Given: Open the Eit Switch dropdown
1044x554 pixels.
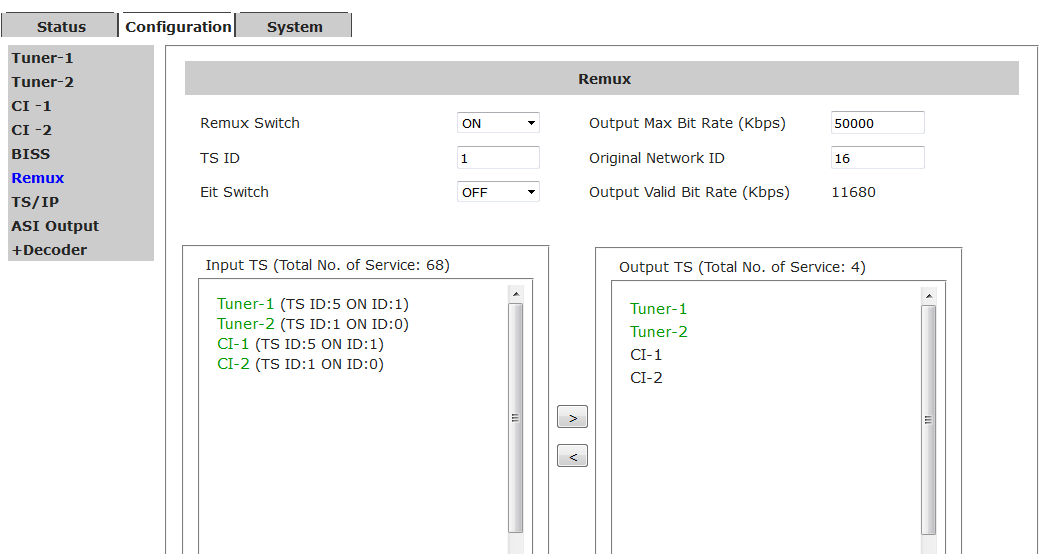Looking at the screenshot, I should pos(498,192).
